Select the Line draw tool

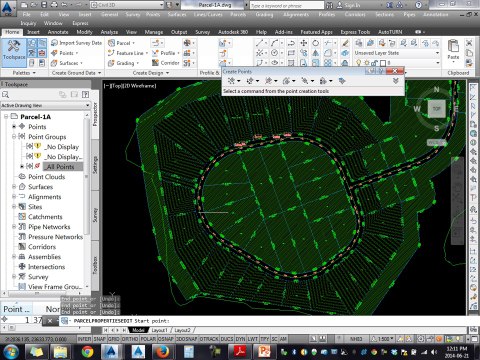click(259, 43)
